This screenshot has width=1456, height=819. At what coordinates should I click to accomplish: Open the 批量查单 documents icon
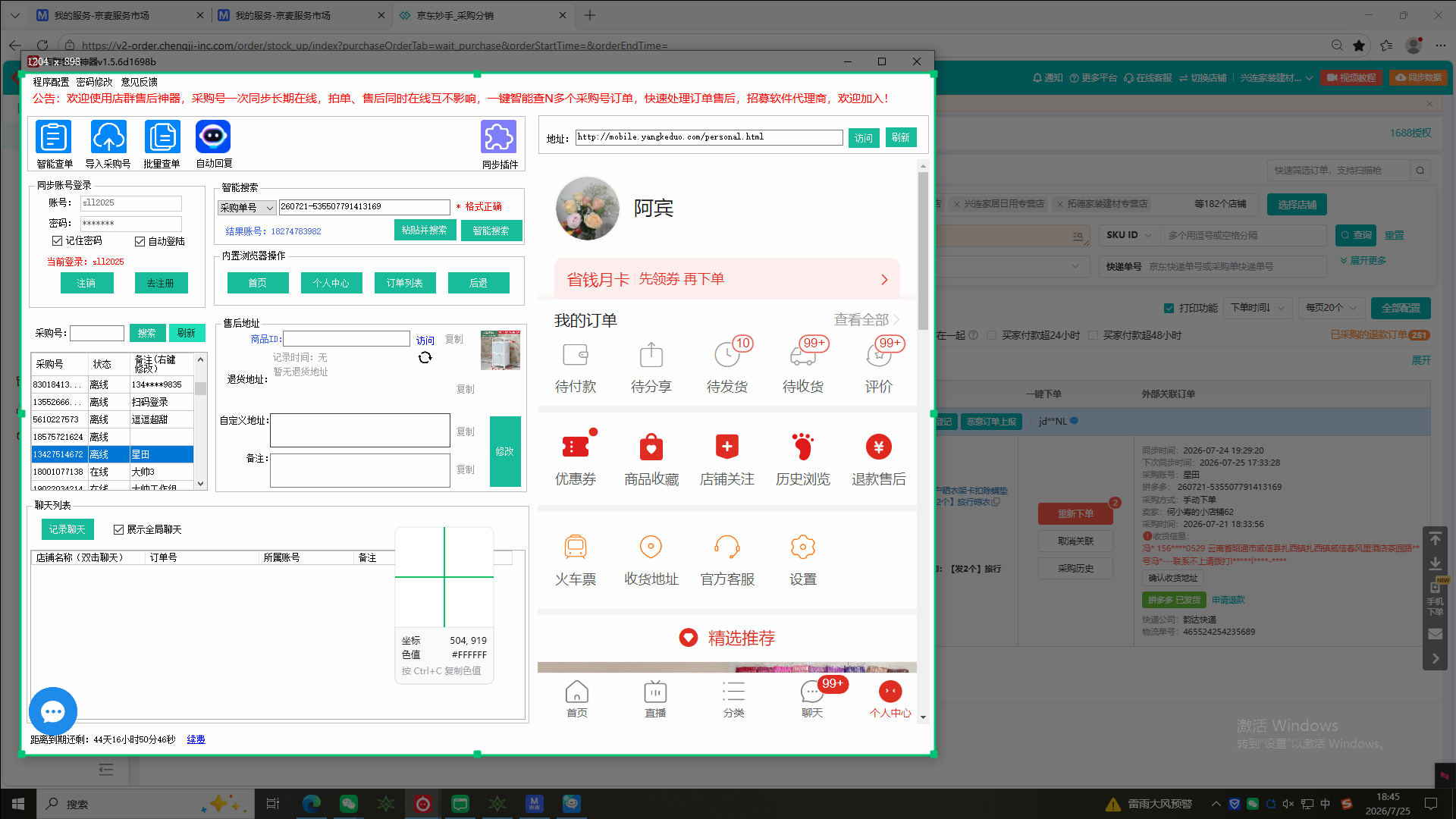coord(162,137)
